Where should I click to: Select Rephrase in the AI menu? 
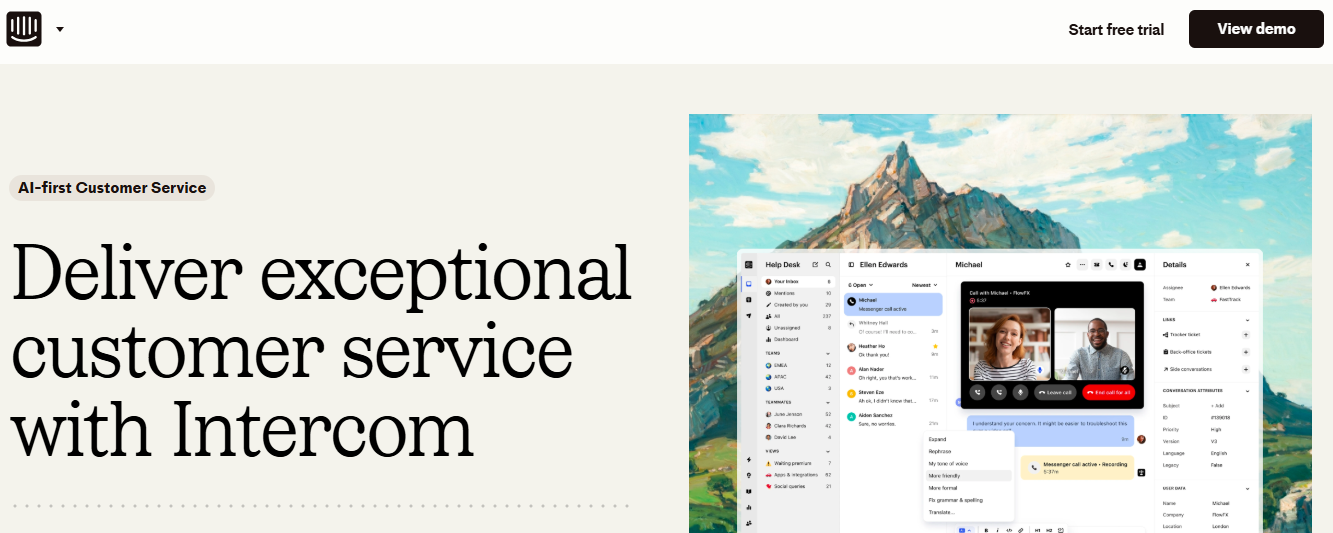pos(968,451)
